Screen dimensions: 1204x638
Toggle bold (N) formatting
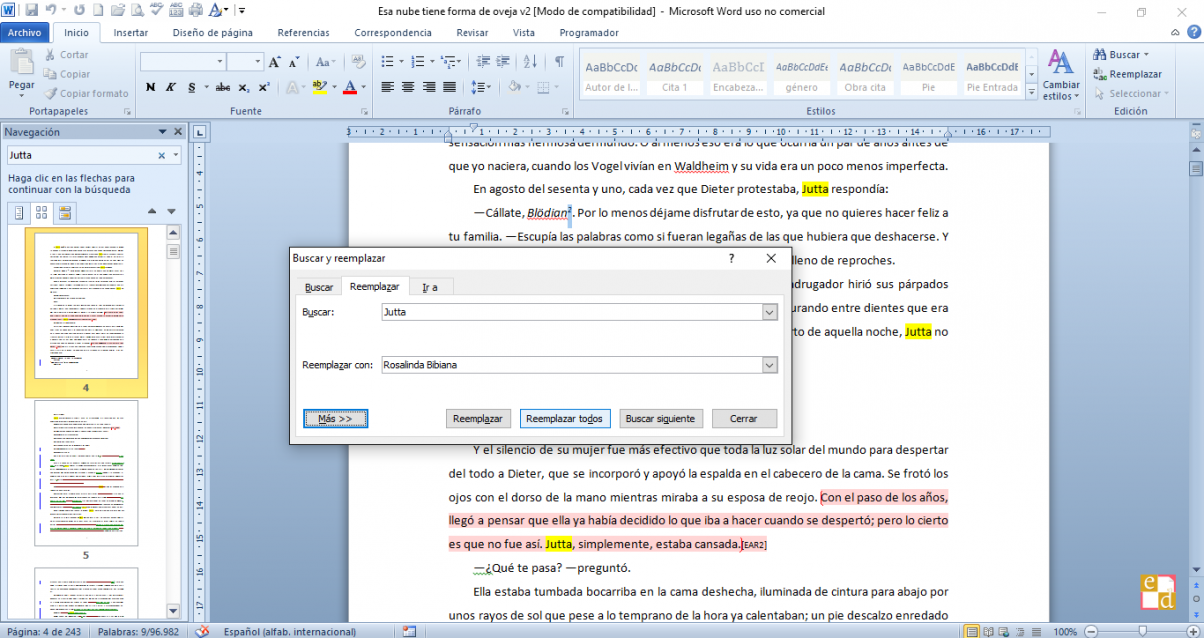[150, 87]
